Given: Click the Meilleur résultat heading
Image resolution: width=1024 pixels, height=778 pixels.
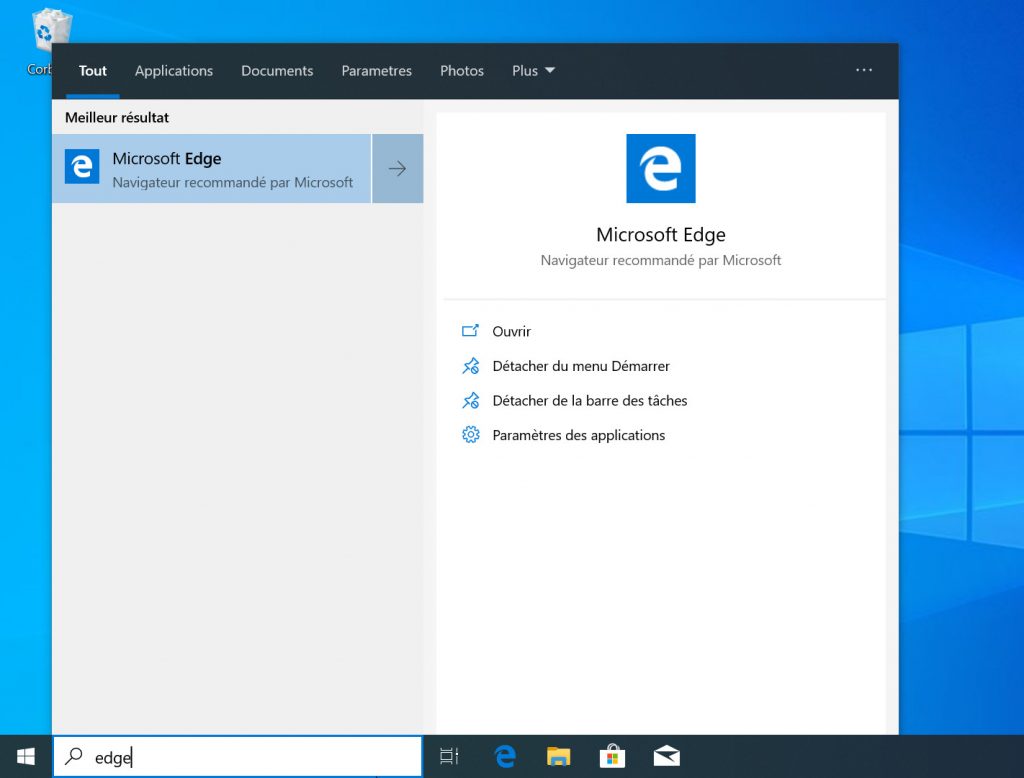Looking at the screenshot, I should (117, 118).
